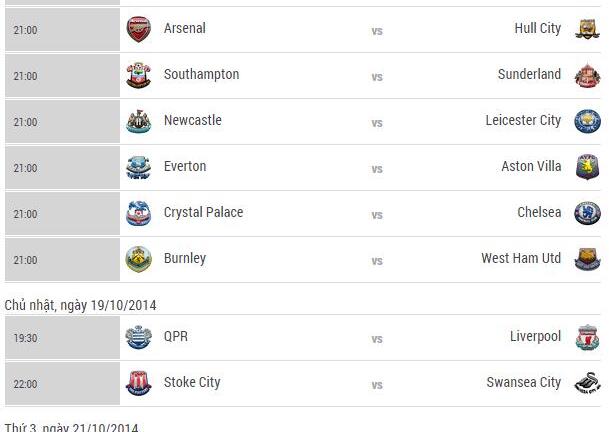Select the Everton club crest
The width and height of the screenshot is (609, 432).
(138, 167)
